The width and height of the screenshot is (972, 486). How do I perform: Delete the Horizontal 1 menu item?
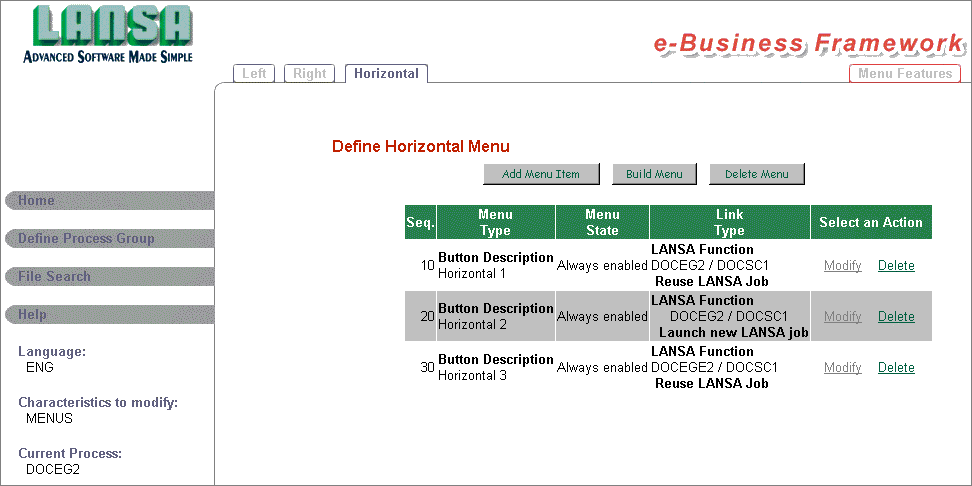[896, 266]
